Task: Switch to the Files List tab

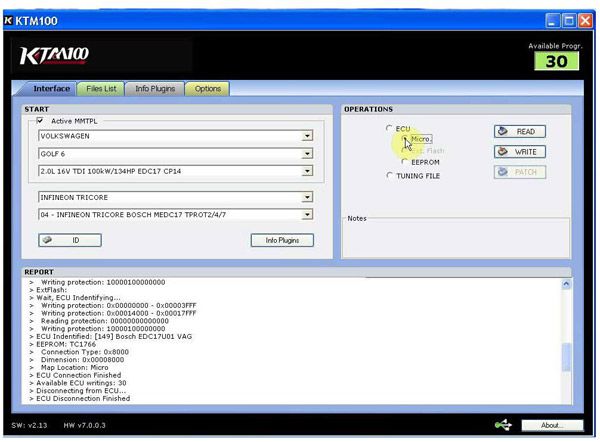Action: coord(101,89)
